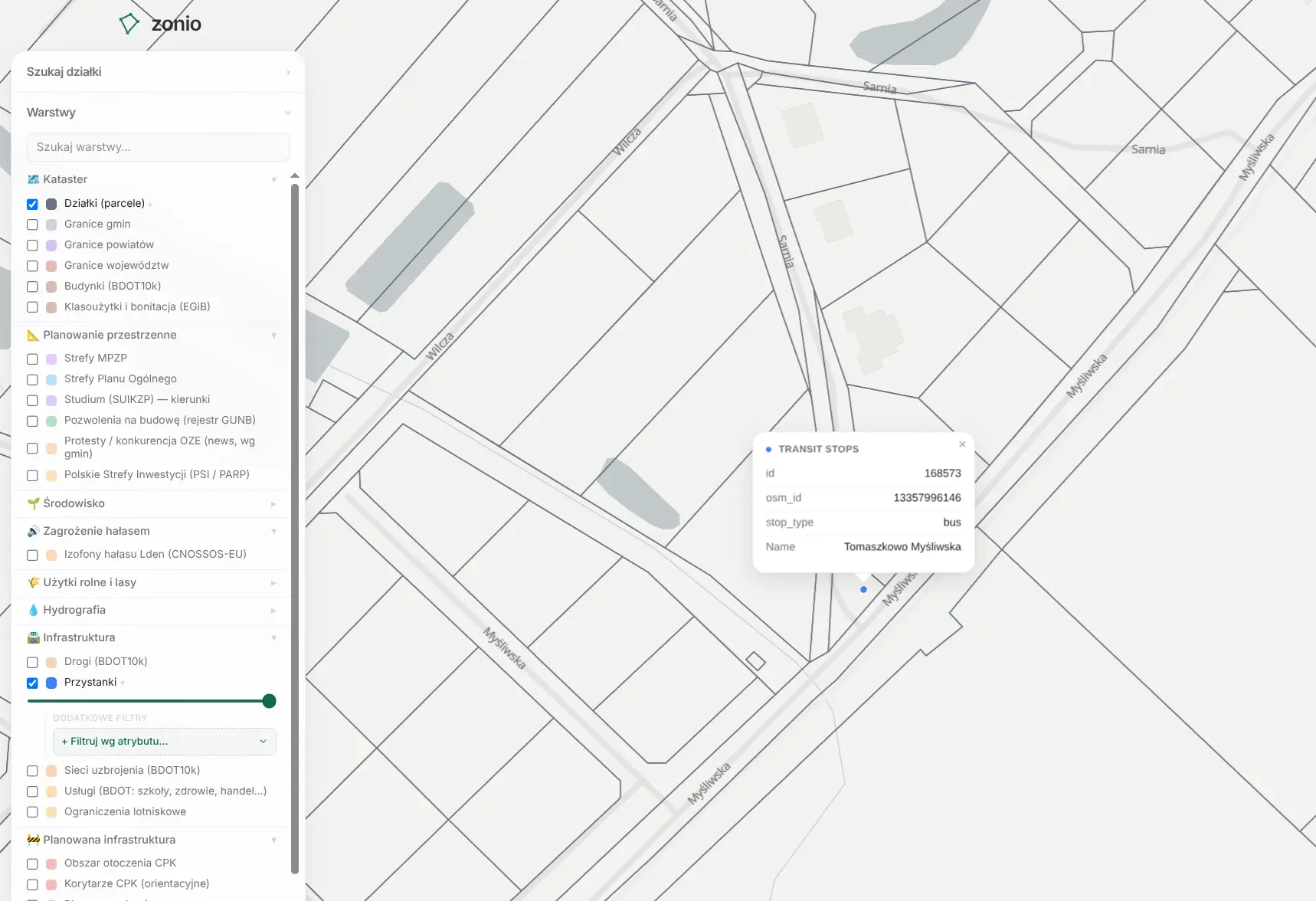Open the Filtruj wg atrybutu dropdown
This screenshot has height=901, width=1316.
pos(164,741)
